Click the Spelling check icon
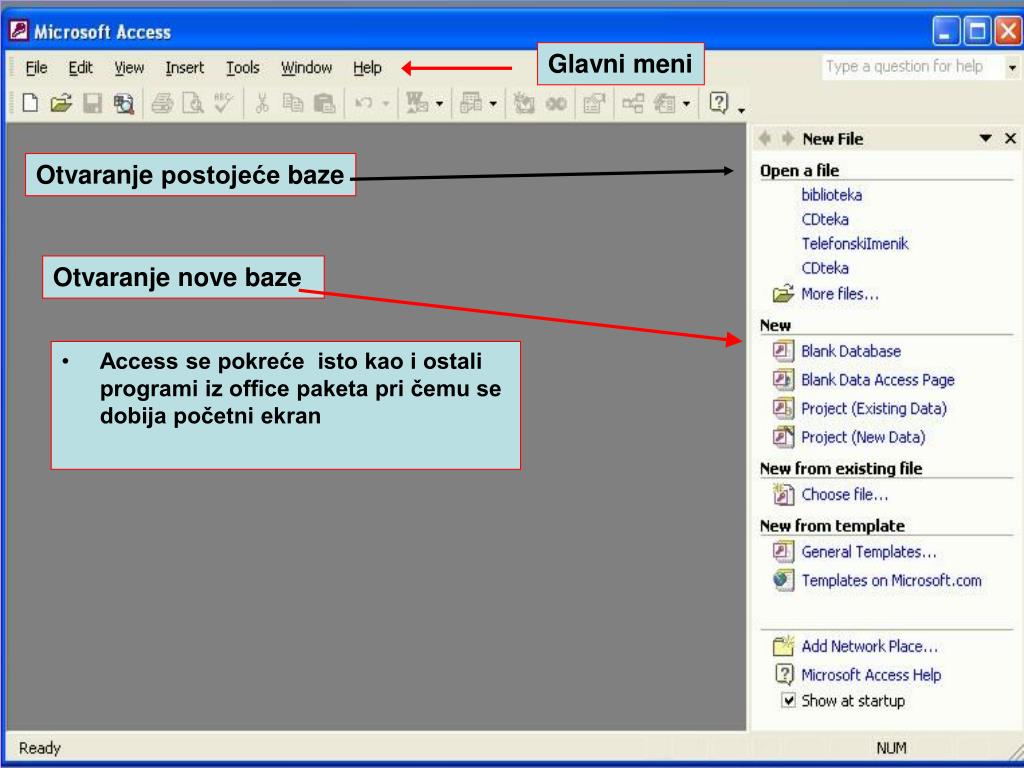 (223, 103)
